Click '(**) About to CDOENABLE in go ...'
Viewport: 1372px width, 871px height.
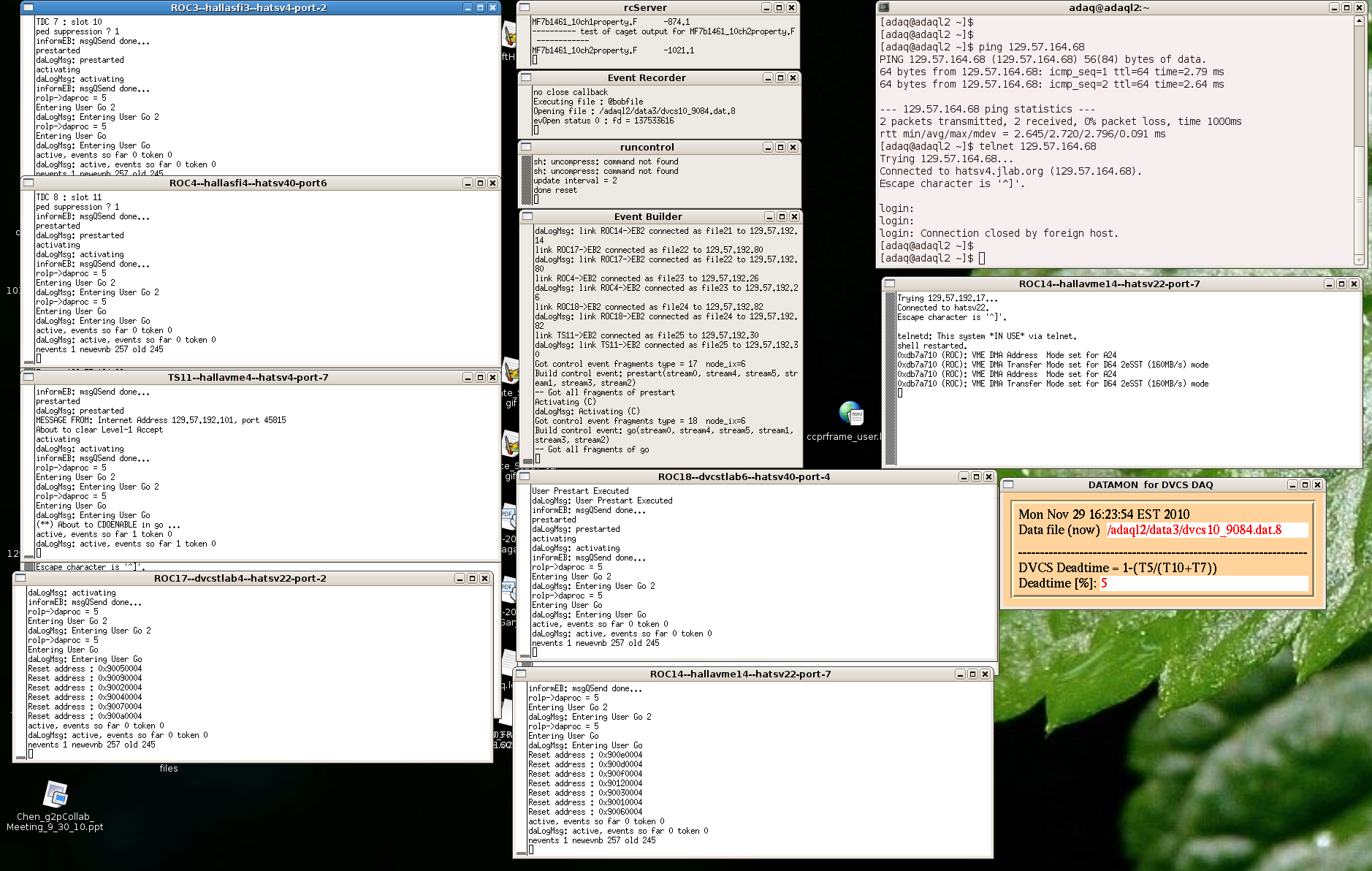coord(108,525)
